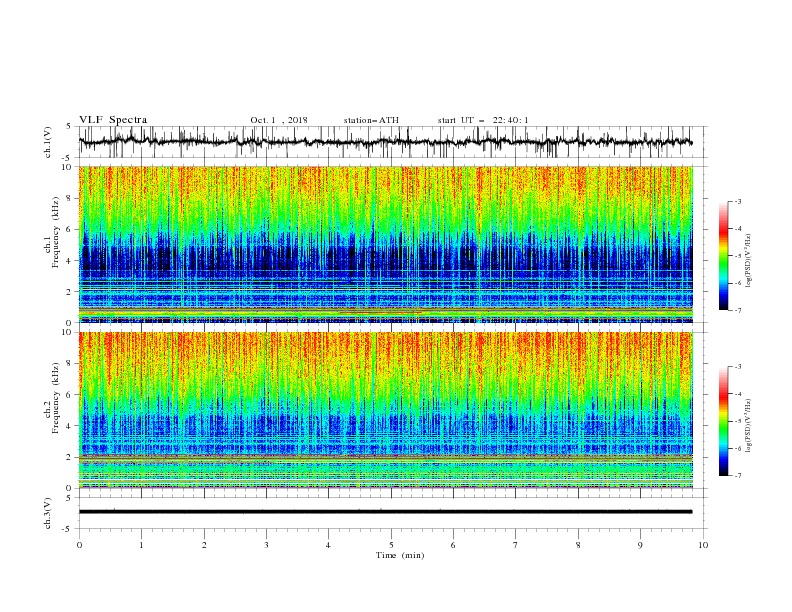Click the flat ch.3 voltage trace
The height and width of the screenshot is (612, 792).
tap(385, 512)
